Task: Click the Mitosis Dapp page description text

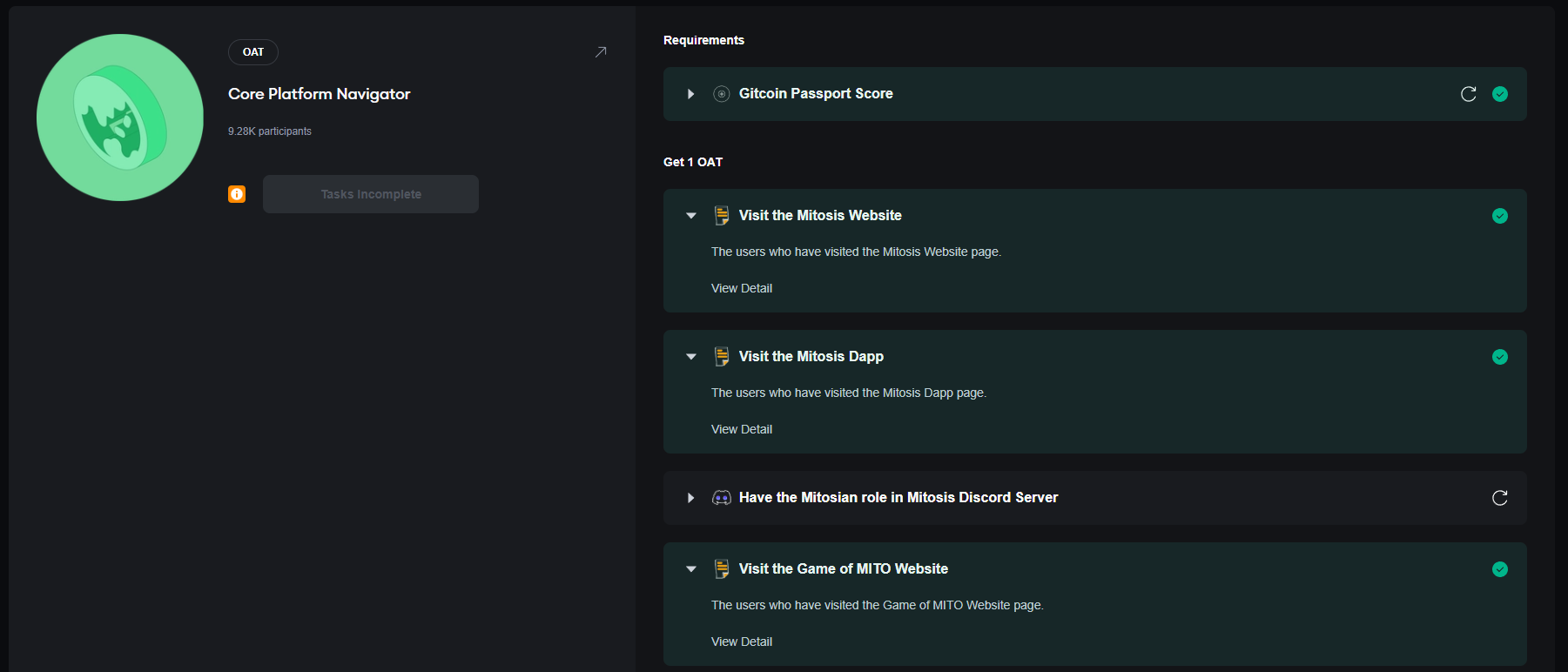Action: pos(849,393)
